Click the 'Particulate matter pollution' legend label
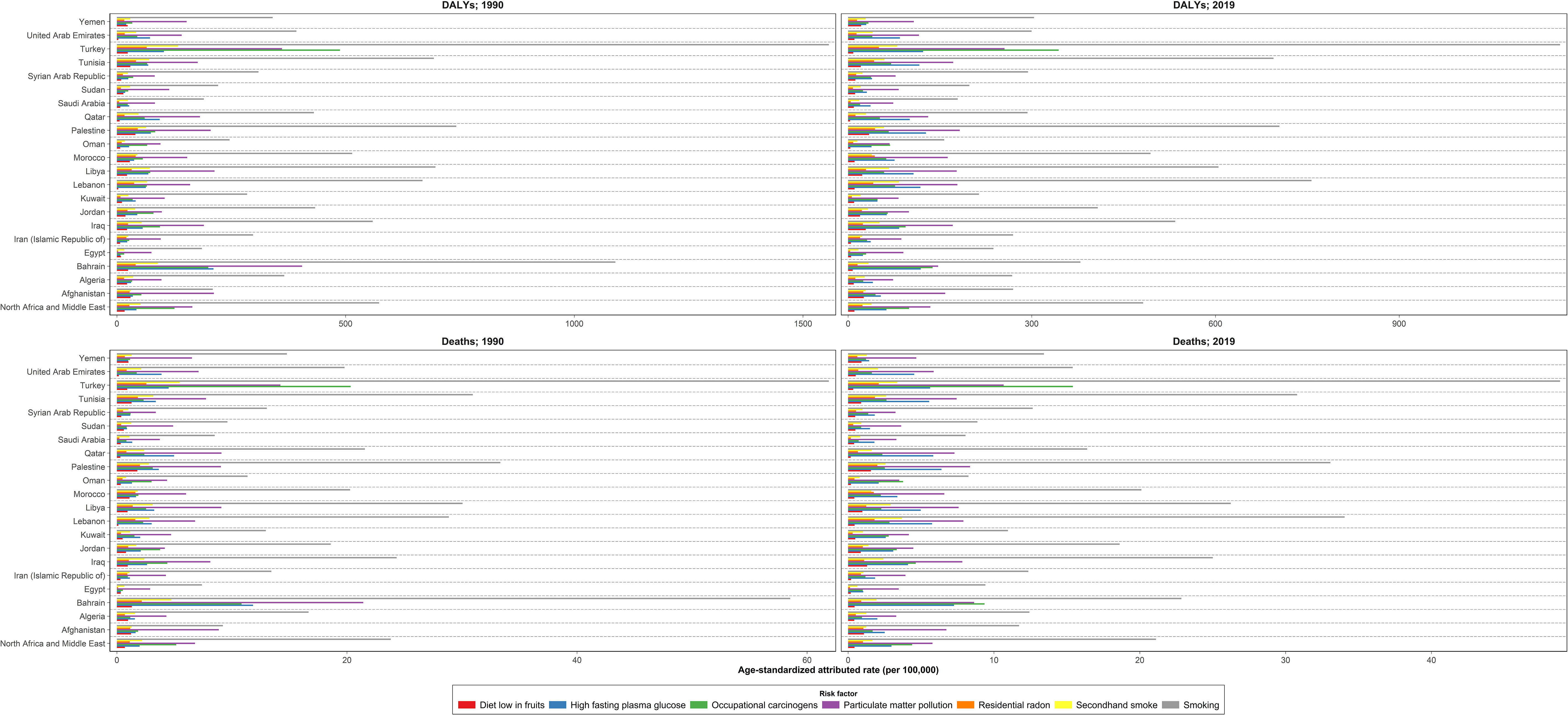Screen dimensions: 1568x715 (x=898, y=705)
